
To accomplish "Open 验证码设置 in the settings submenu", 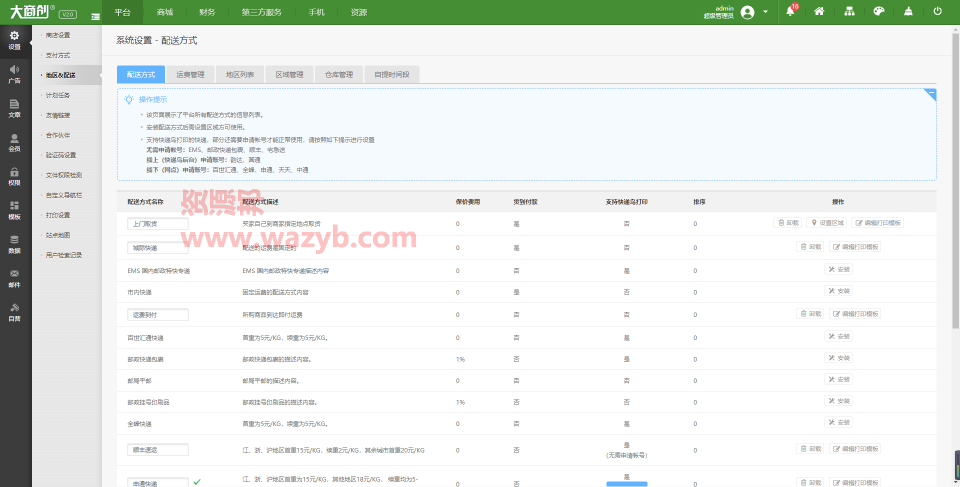I will 61,155.
